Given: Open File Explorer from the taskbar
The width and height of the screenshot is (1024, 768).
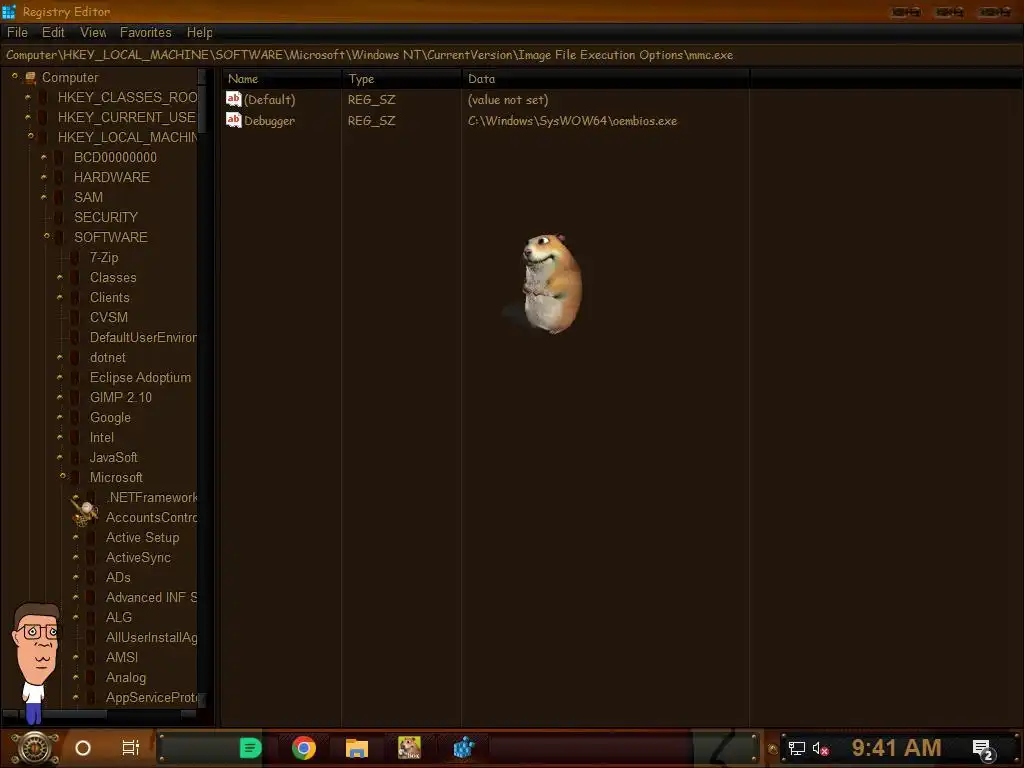Looking at the screenshot, I should pyautogui.click(x=357, y=748).
